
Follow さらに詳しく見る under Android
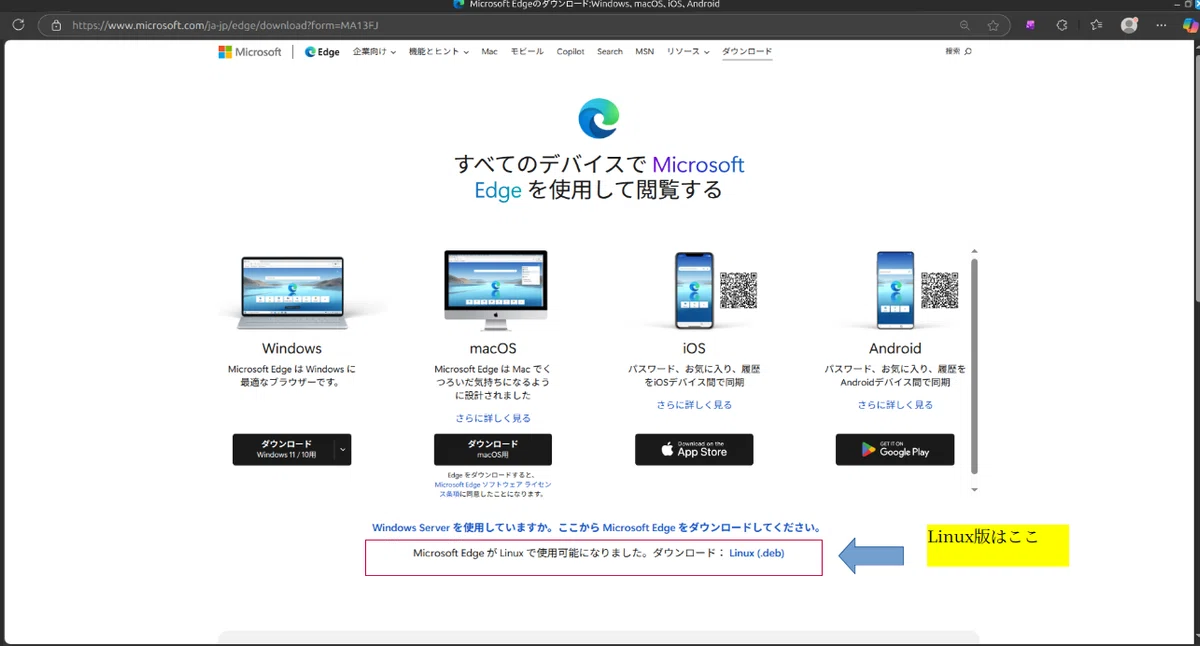(x=895, y=405)
